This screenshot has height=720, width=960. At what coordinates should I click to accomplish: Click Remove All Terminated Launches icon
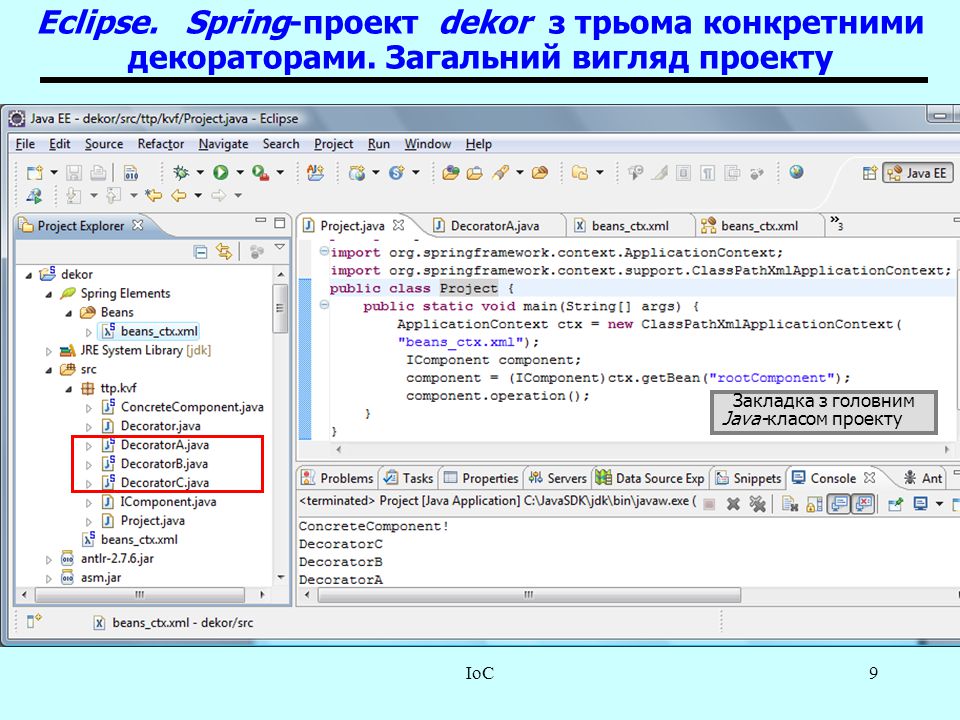pyautogui.click(x=758, y=504)
